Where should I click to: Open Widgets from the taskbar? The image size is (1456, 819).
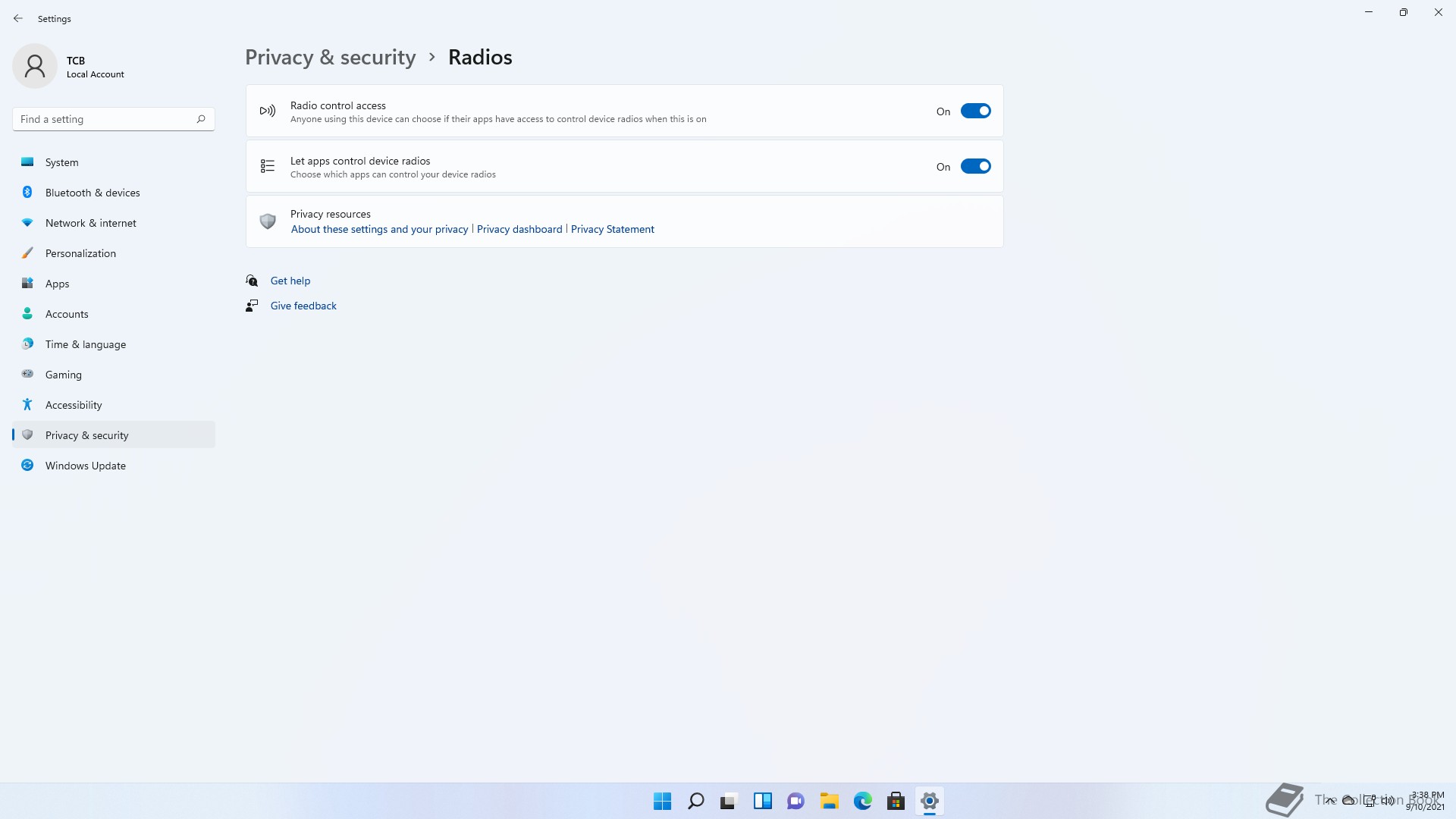coord(762,801)
